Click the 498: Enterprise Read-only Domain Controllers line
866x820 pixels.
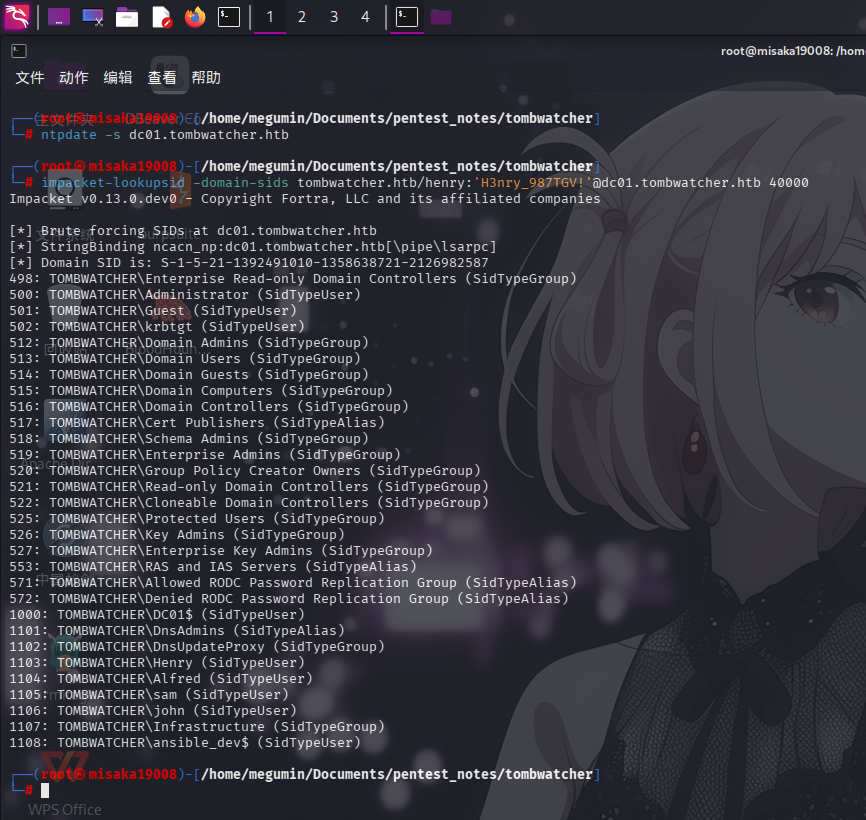293,279
